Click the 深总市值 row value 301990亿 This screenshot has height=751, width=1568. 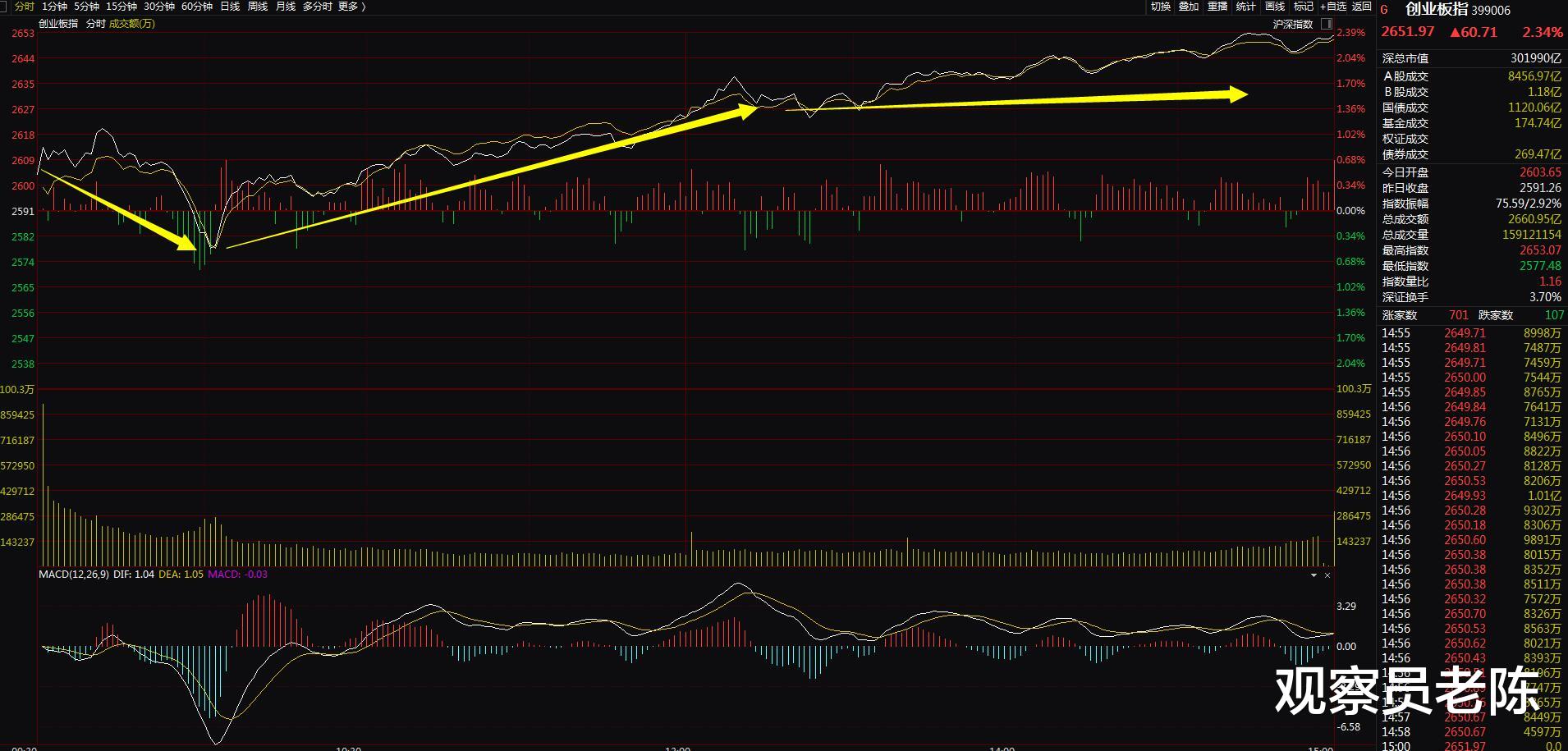(1536, 58)
